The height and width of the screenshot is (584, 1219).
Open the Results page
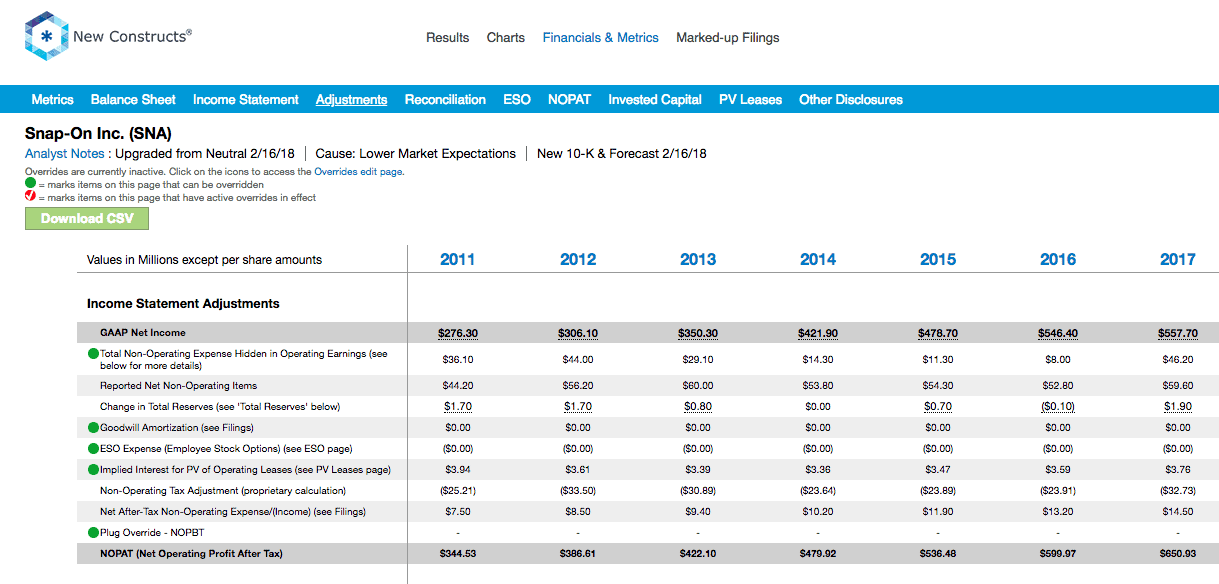tap(447, 38)
